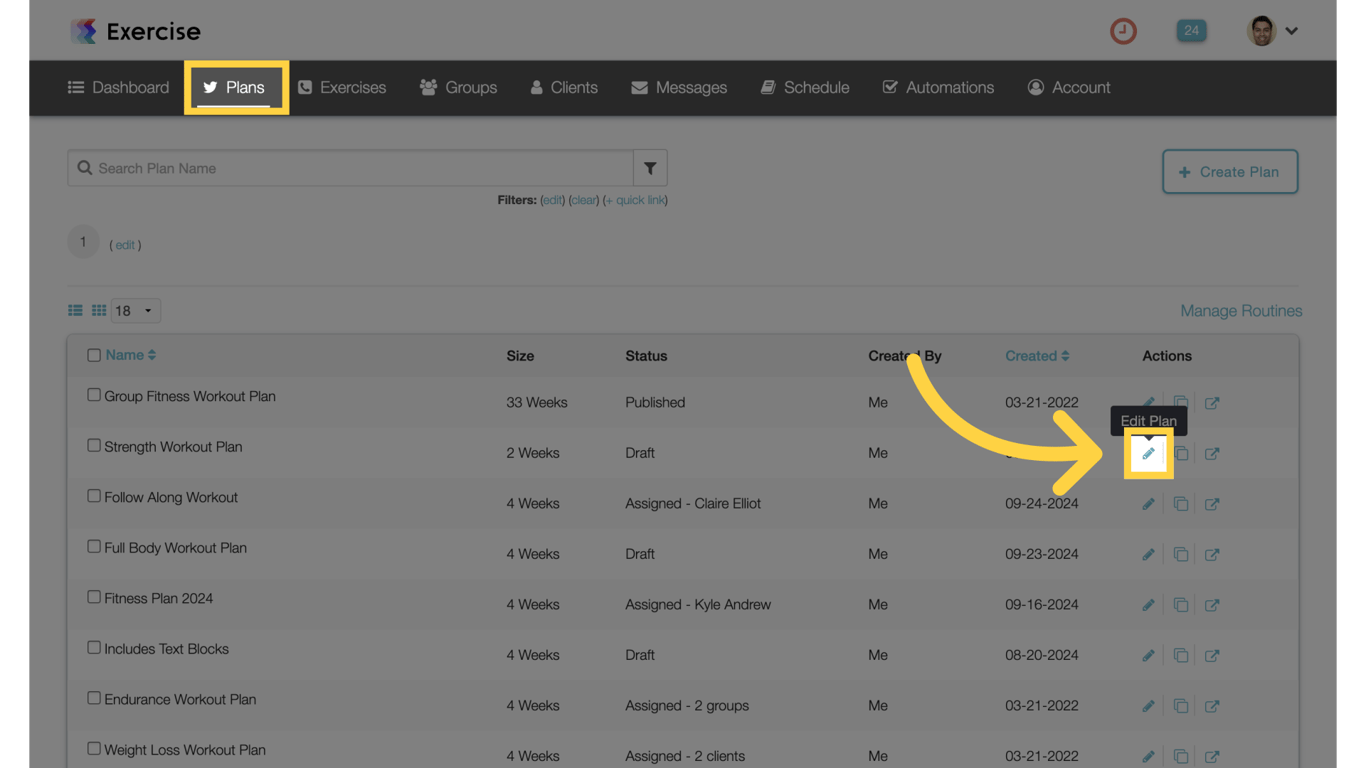Open the notifications badge showing 24
The width and height of the screenshot is (1366, 768).
pos(1191,31)
